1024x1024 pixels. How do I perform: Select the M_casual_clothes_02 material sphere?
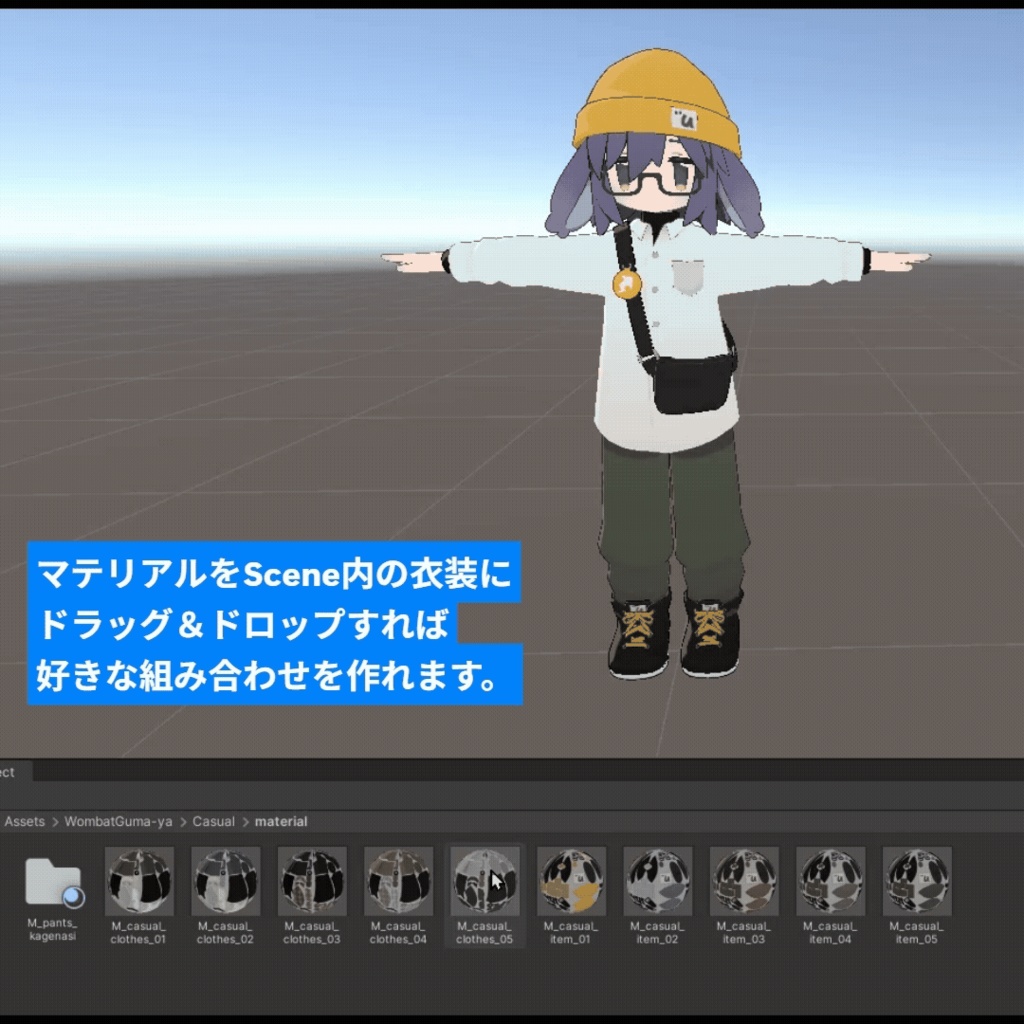(226, 883)
